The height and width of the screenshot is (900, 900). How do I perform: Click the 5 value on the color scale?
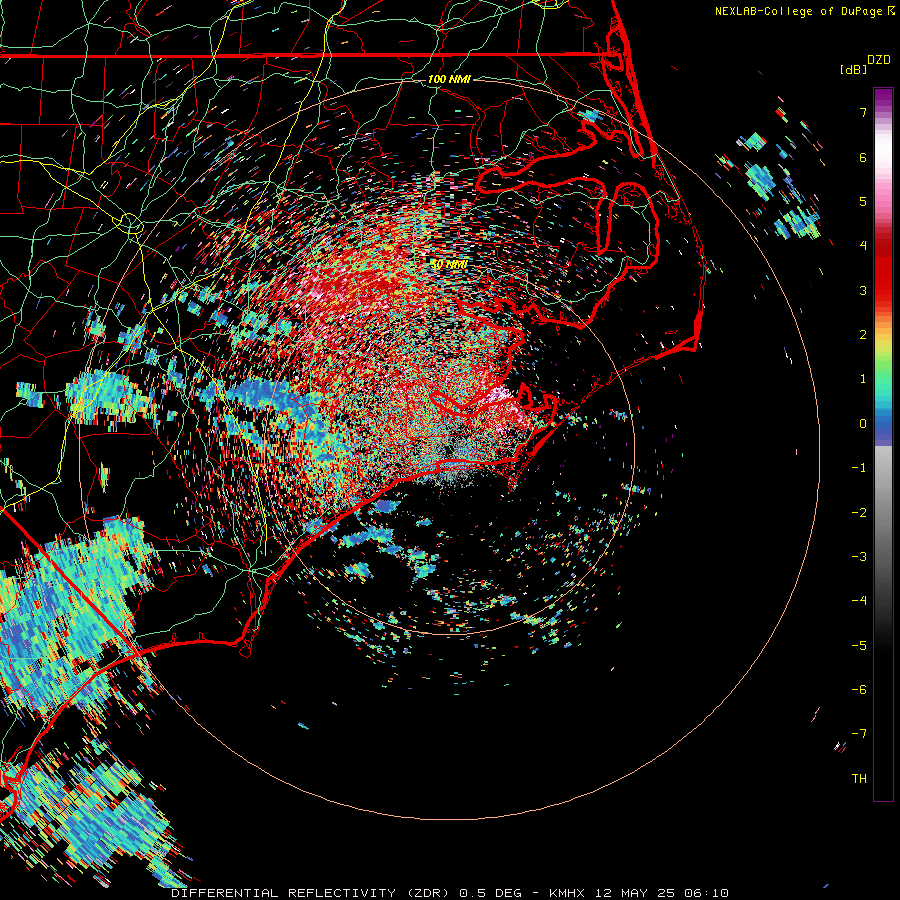[863, 201]
